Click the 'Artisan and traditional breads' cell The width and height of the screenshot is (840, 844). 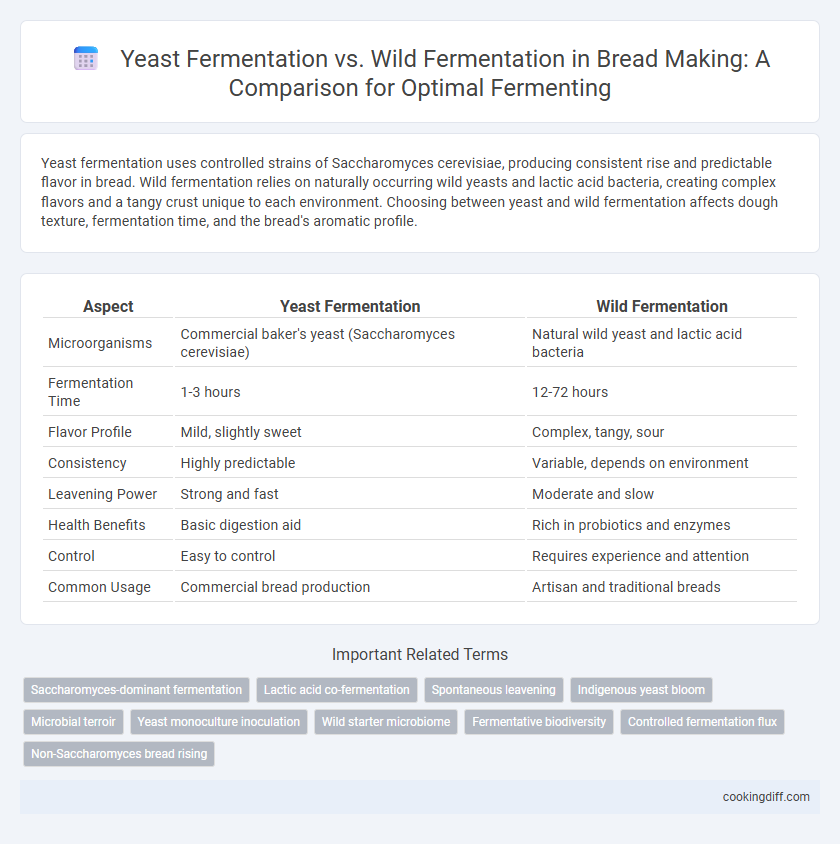pyautogui.click(x=662, y=587)
